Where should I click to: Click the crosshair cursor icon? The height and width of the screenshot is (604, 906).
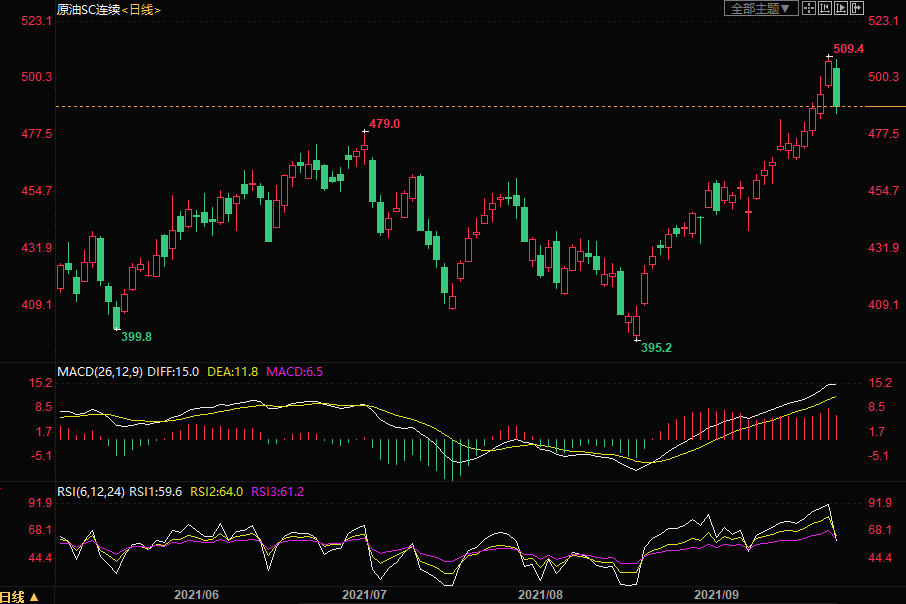(809, 8)
